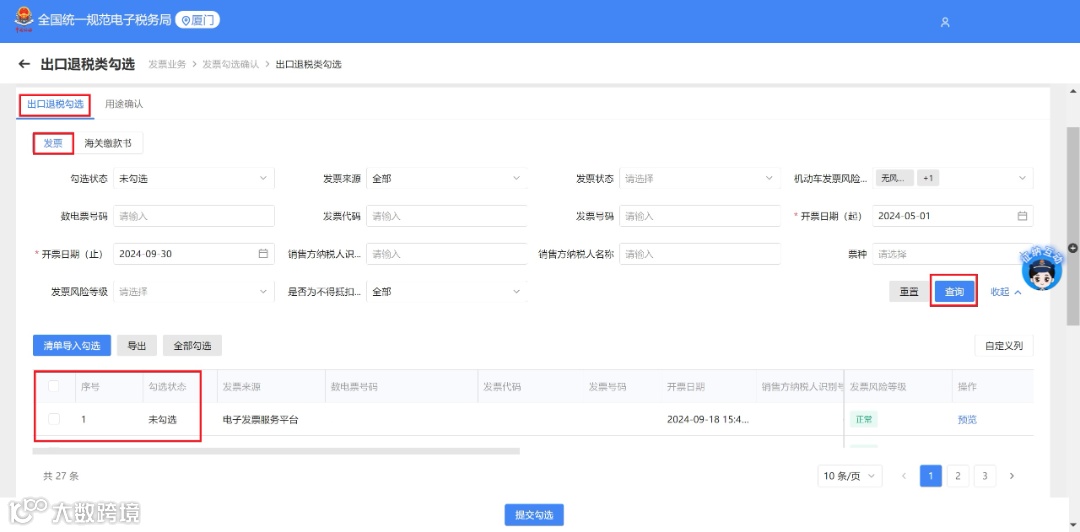Click the black plus circle at right edge
Screen dimensions: 1080x532
point(1072,247)
